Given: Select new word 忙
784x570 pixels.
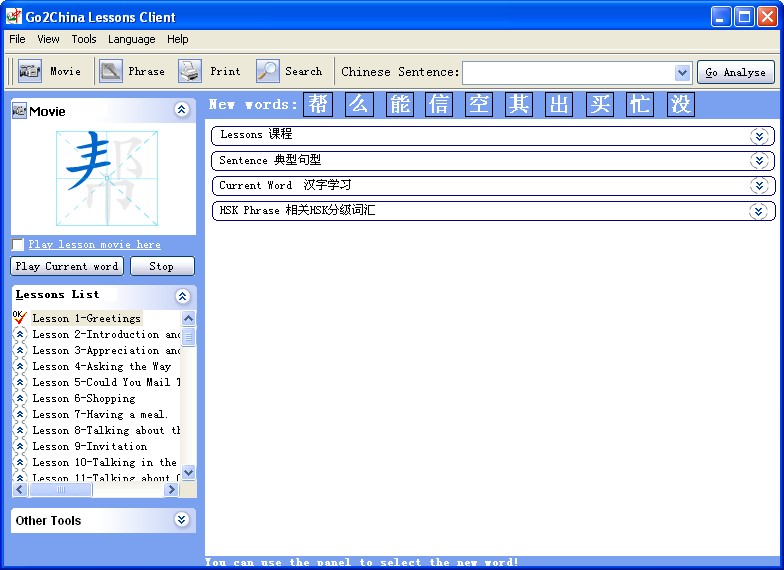Looking at the screenshot, I should click(640, 104).
